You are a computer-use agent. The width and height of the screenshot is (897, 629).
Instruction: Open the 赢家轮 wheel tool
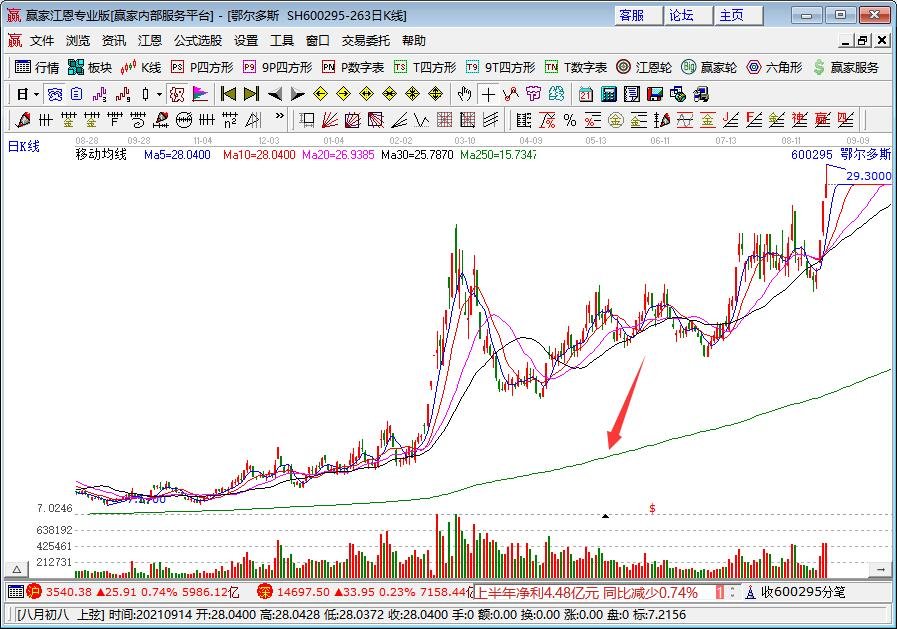(709, 67)
